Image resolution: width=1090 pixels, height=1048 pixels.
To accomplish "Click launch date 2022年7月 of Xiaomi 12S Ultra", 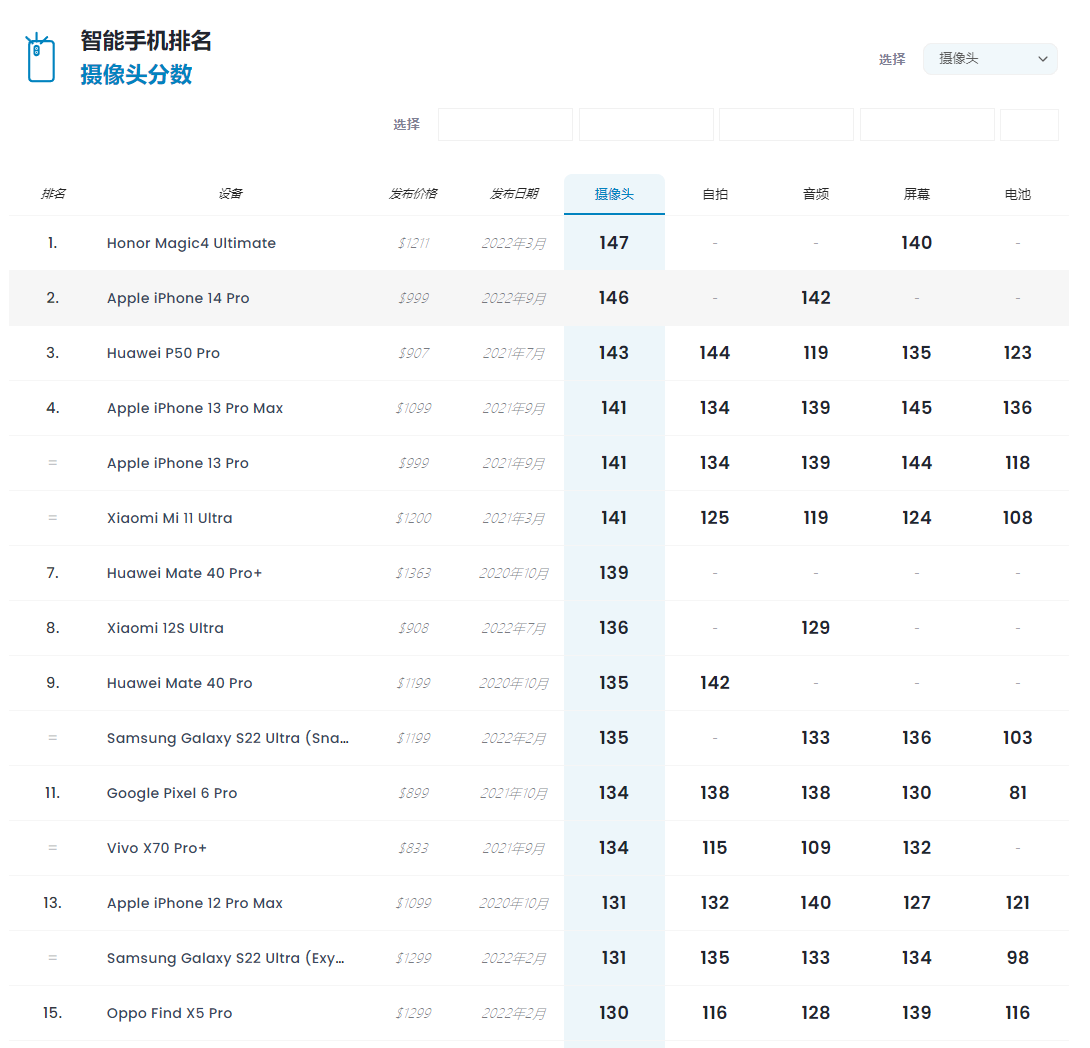I will tap(514, 628).
